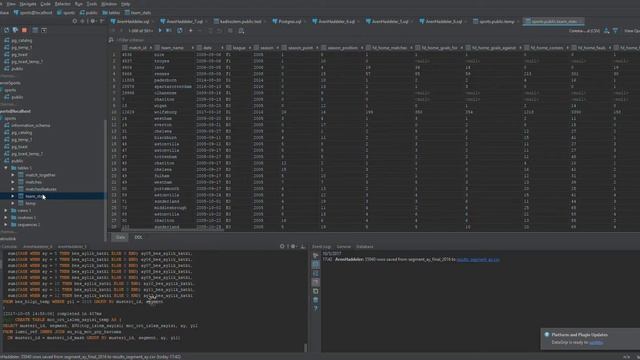
Task: Open the console icon in database toolbar
Action: 44,30
